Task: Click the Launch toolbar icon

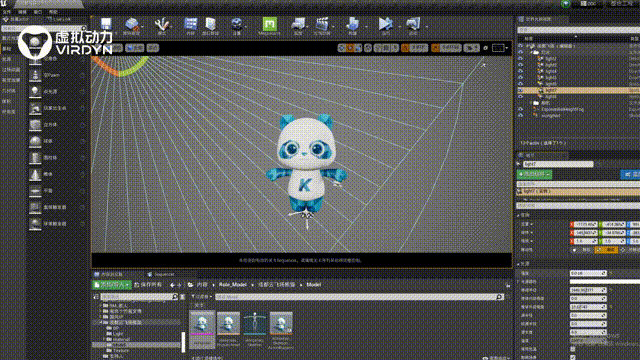Action: 413,24
